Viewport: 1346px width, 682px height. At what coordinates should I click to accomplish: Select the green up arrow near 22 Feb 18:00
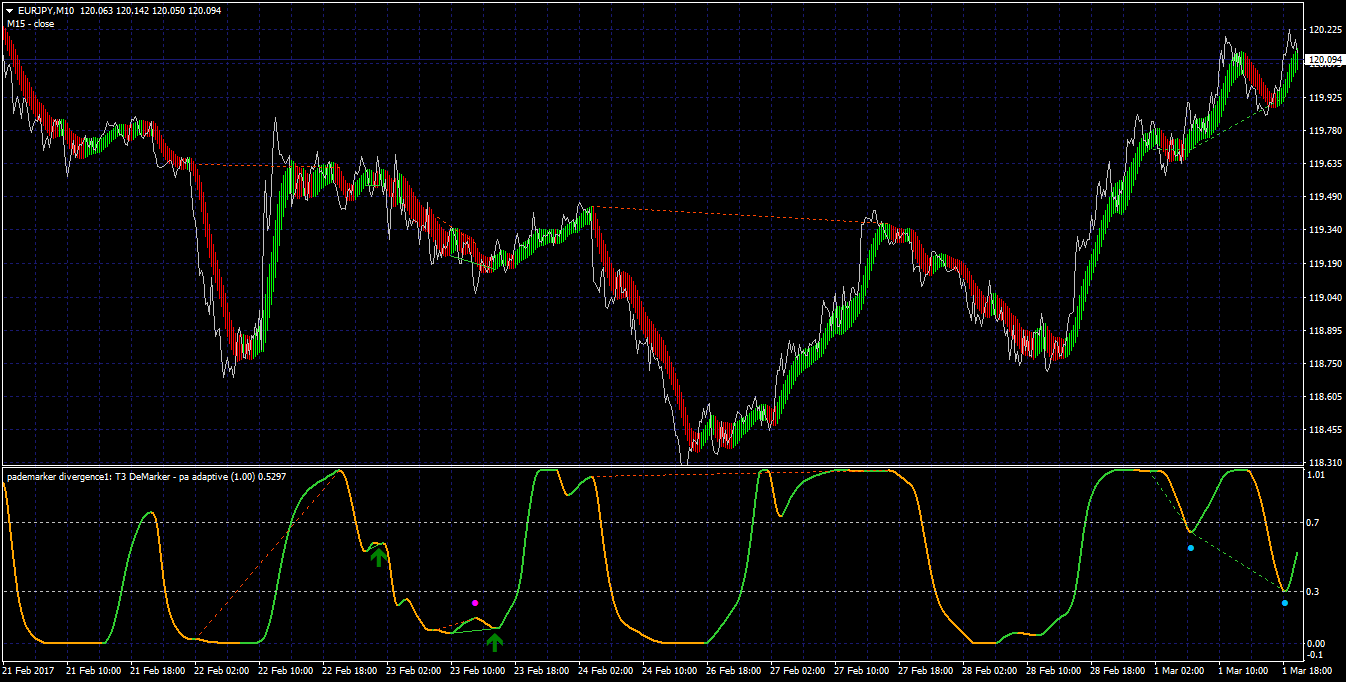click(x=378, y=556)
